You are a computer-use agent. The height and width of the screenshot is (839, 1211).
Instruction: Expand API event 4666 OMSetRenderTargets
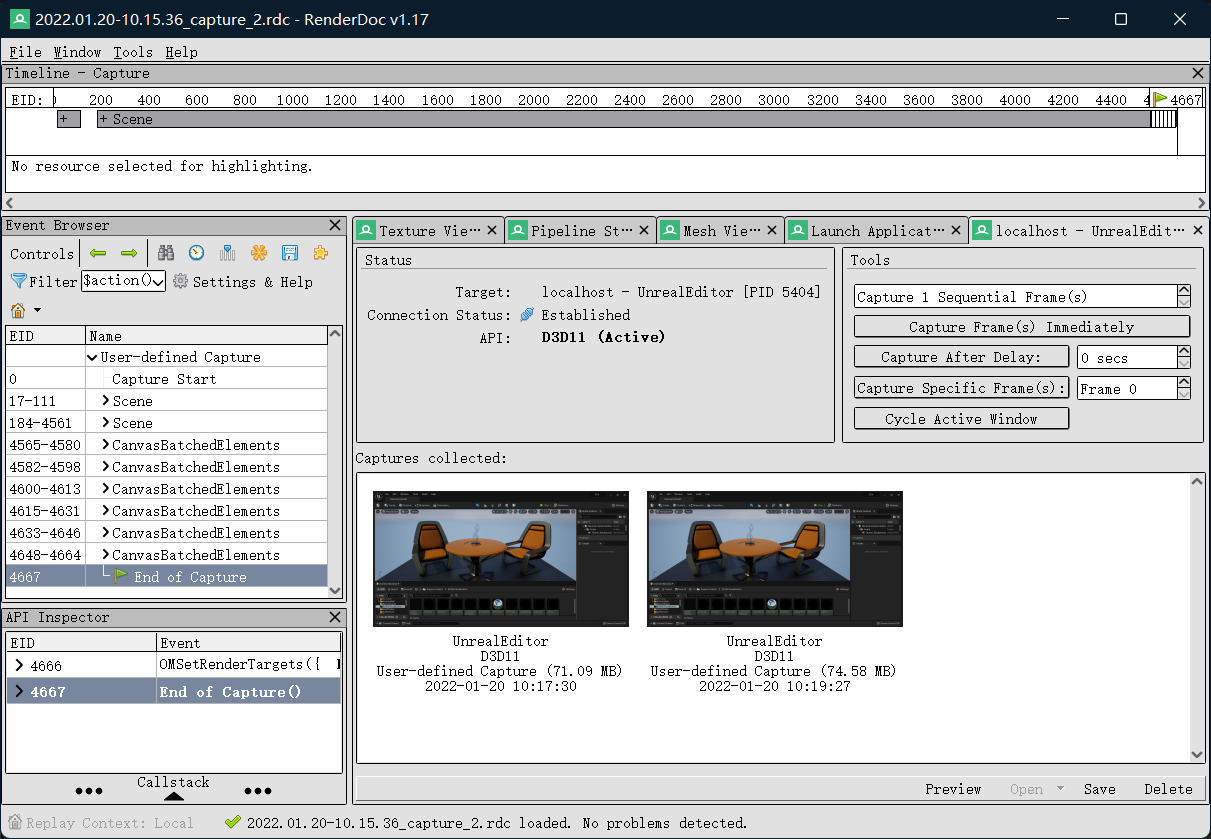[x=18, y=665]
